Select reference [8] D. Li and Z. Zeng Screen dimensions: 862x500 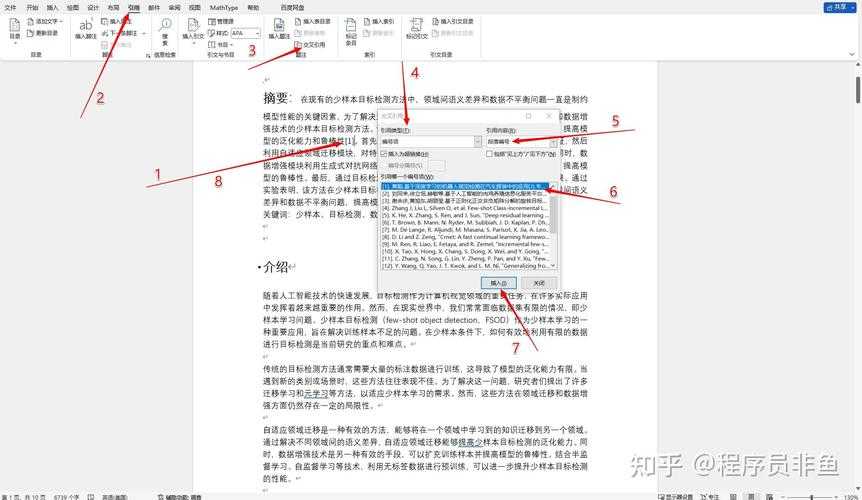465,237
